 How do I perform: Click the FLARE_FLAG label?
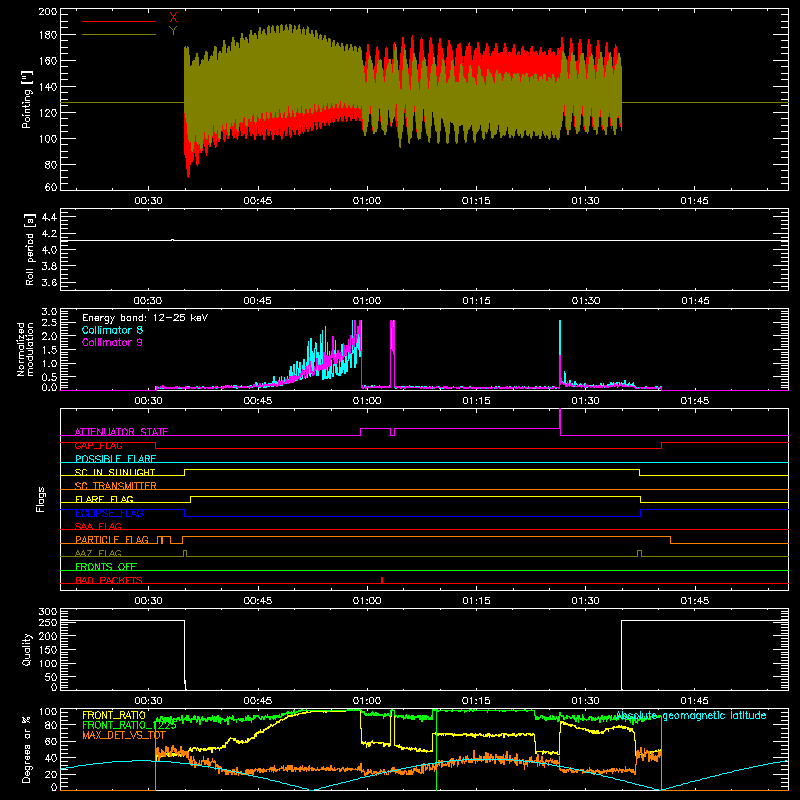(104, 499)
